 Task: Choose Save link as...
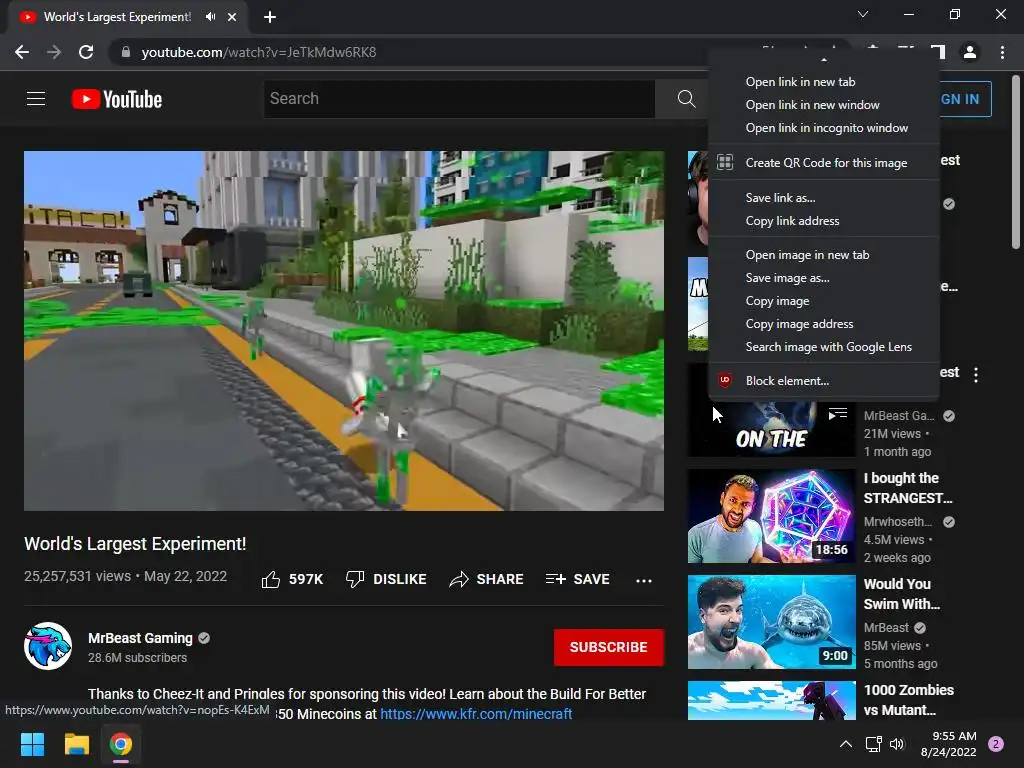pyautogui.click(x=824, y=198)
